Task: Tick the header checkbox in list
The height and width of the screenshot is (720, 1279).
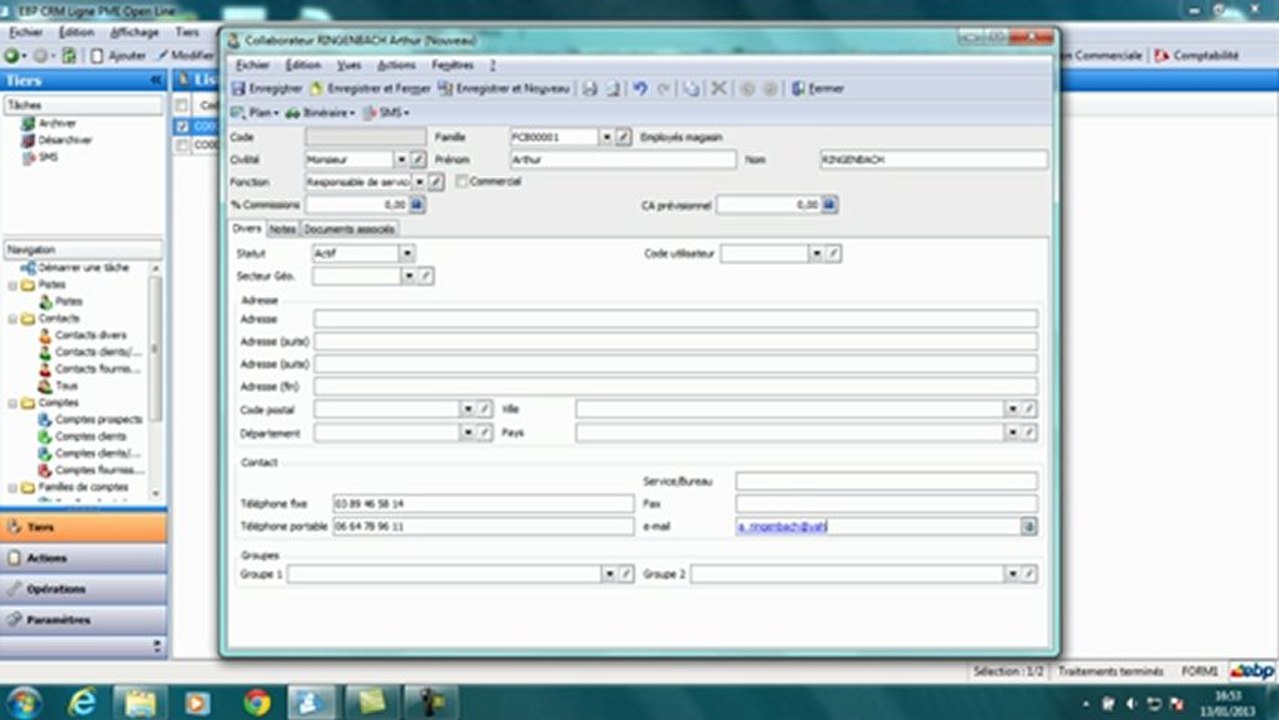Action: (182, 105)
